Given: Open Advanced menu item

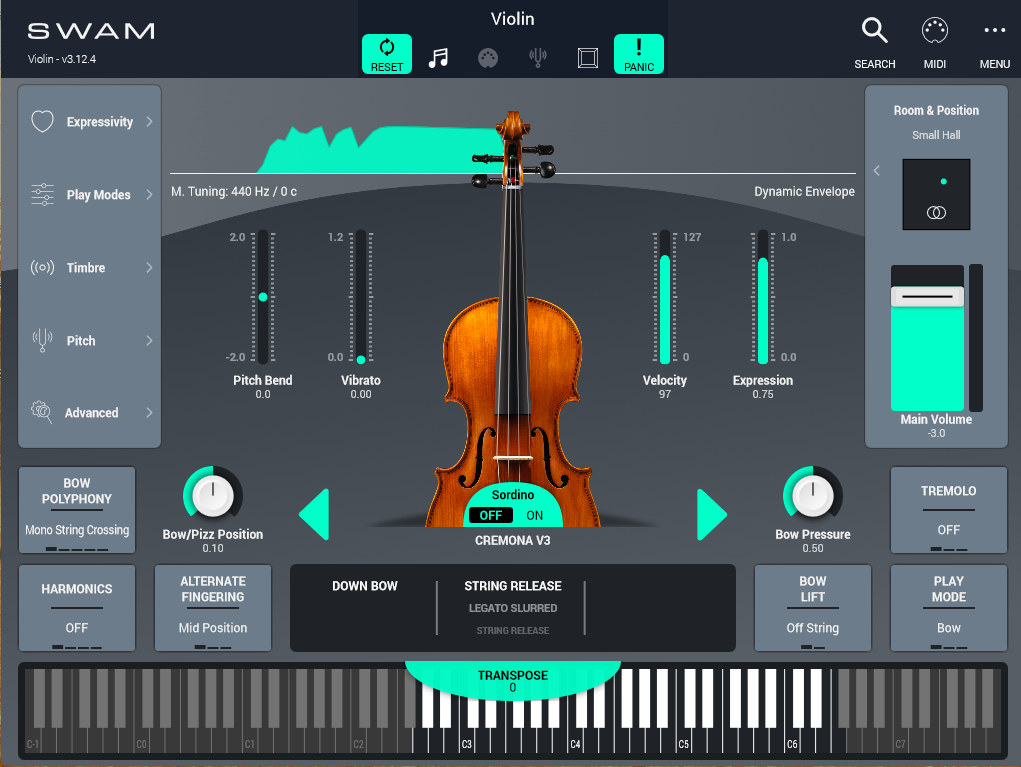Looking at the screenshot, I should [x=91, y=413].
